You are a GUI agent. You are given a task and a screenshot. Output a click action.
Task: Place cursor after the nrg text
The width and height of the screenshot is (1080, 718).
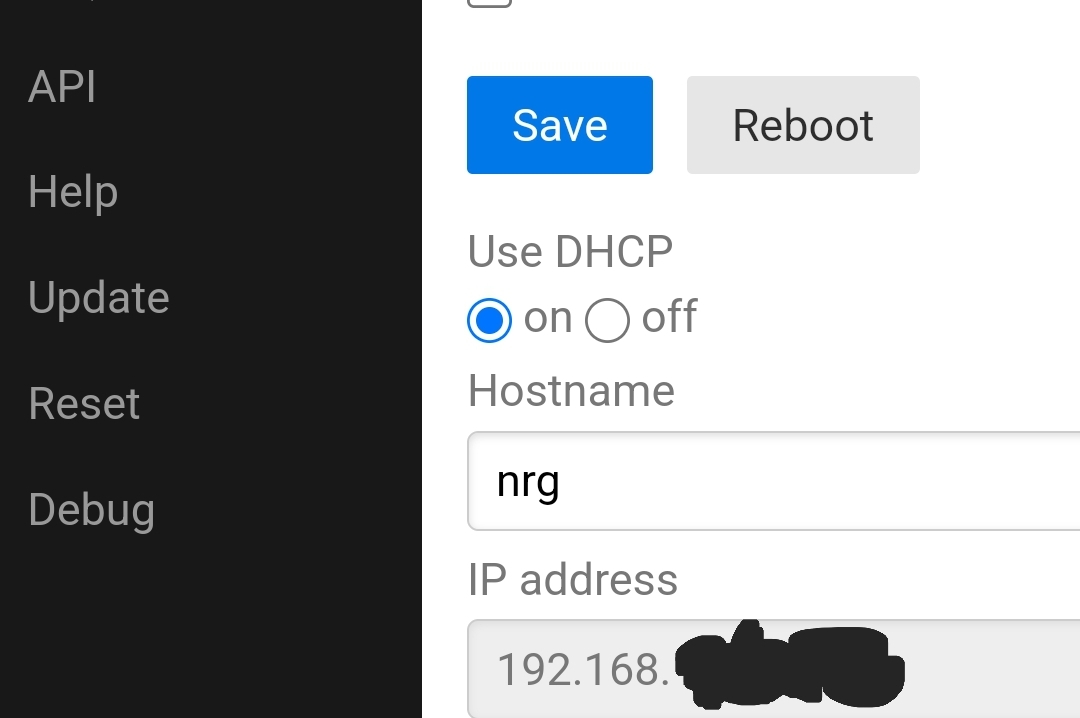[x=561, y=481]
